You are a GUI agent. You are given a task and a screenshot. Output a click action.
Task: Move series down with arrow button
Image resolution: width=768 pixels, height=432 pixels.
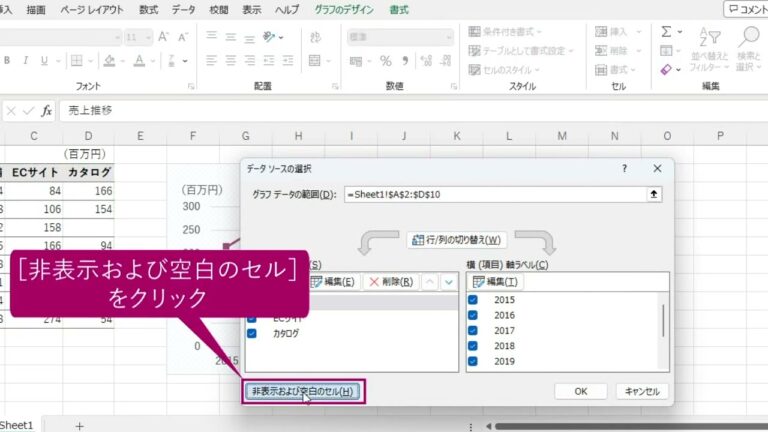[x=449, y=282]
